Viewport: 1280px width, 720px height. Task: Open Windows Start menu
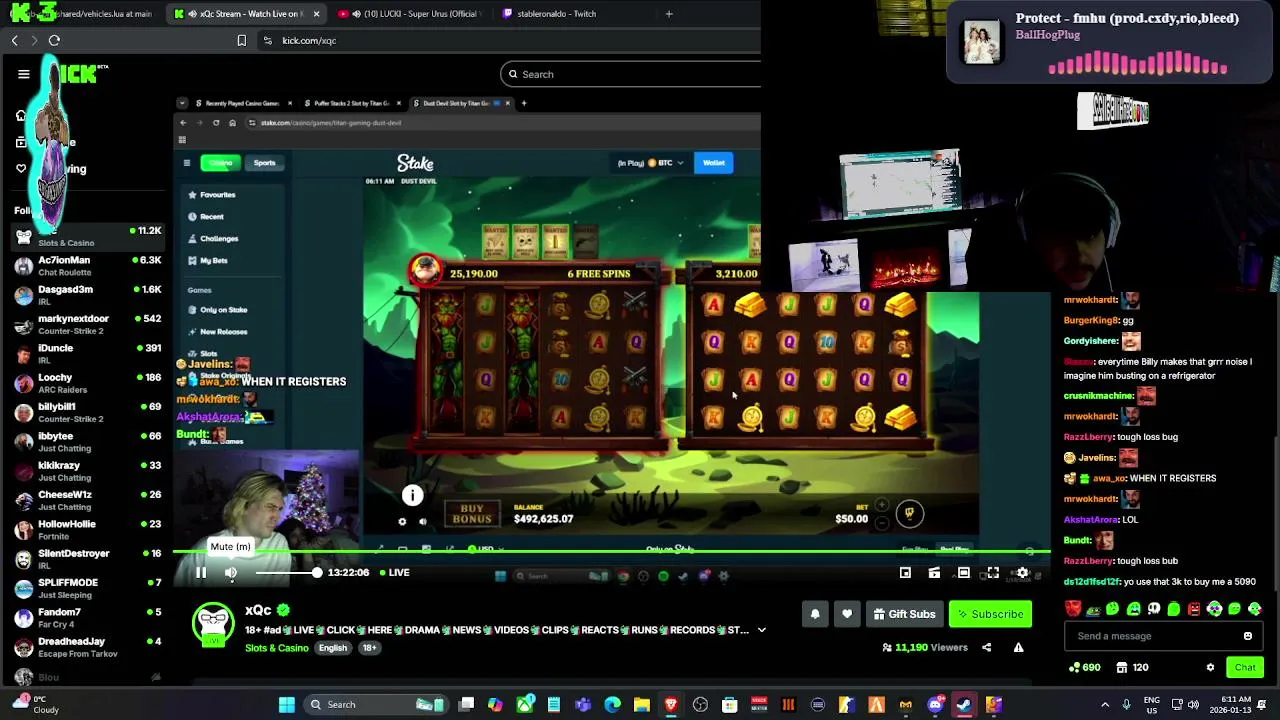coord(287,705)
